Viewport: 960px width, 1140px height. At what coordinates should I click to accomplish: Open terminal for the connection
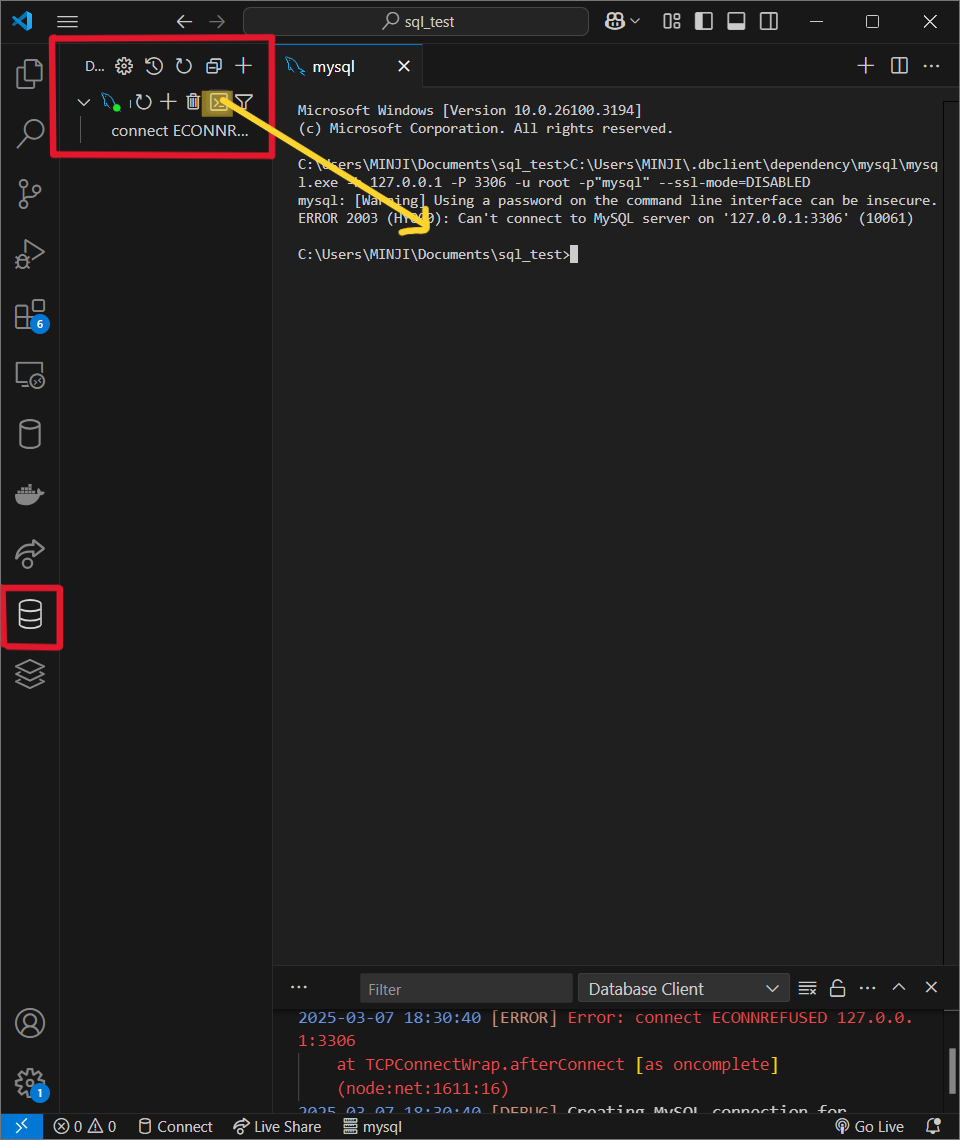(219, 102)
